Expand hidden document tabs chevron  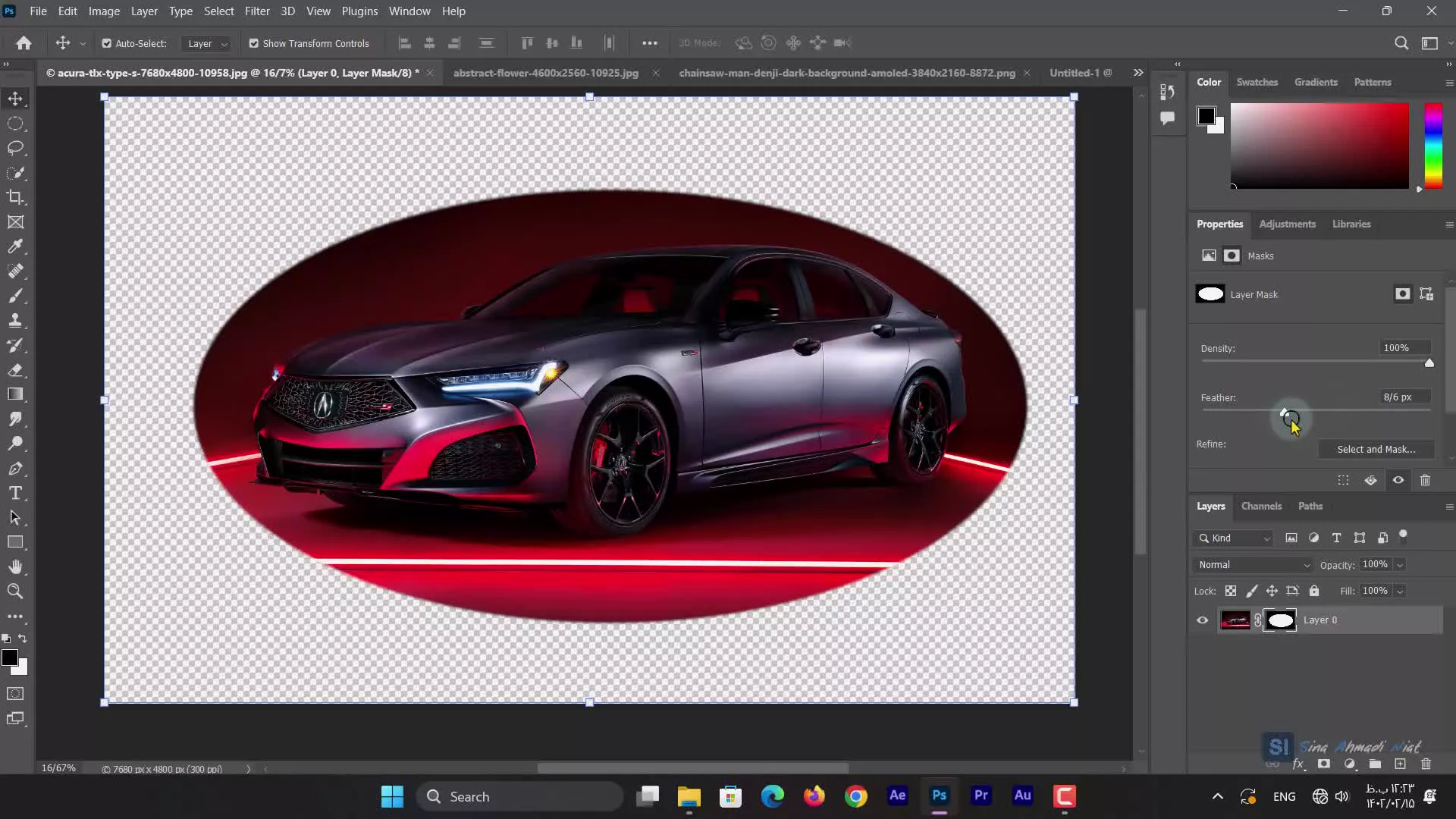(x=1138, y=73)
